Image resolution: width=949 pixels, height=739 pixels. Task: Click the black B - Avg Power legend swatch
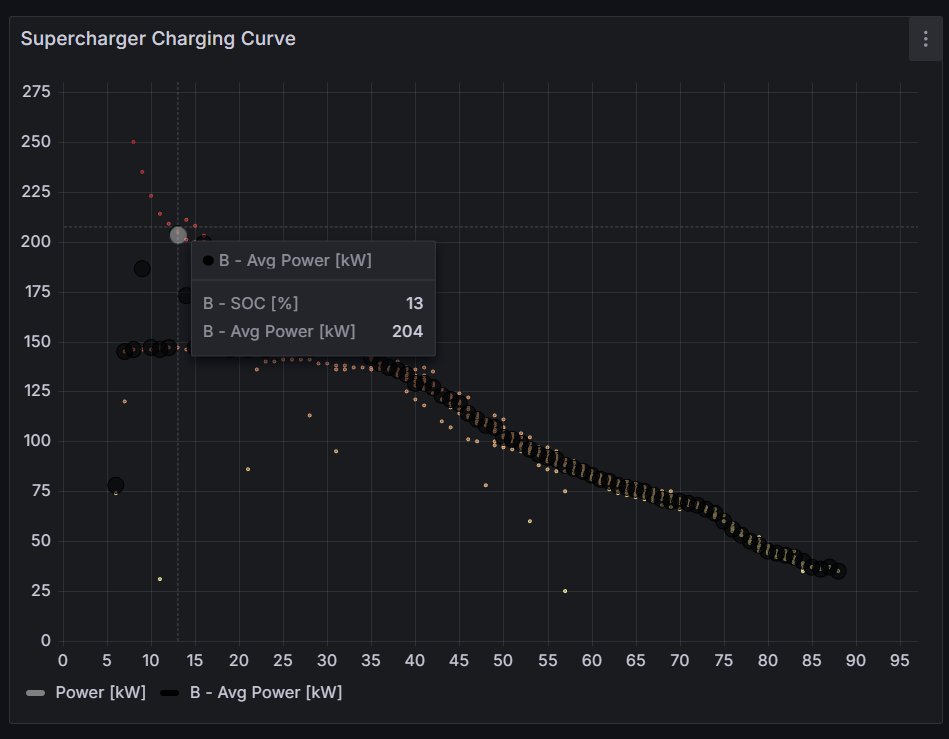coord(170,693)
